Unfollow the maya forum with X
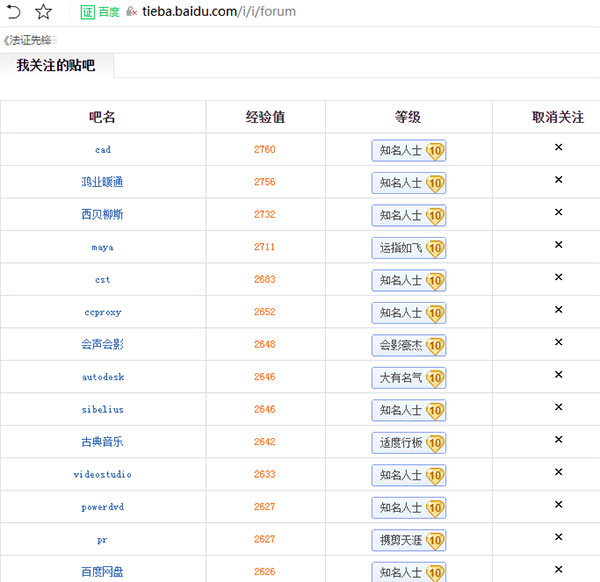Viewport: 600px width, 582px height. pyautogui.click(x=558, y=245)
